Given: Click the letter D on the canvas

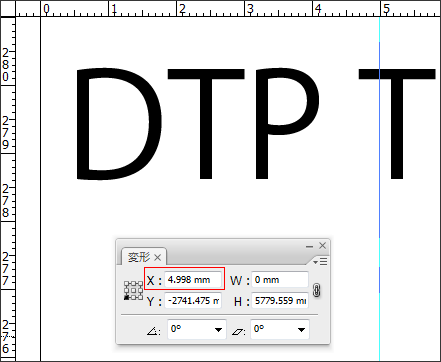Looking at the screenshot, I should 119,124.
